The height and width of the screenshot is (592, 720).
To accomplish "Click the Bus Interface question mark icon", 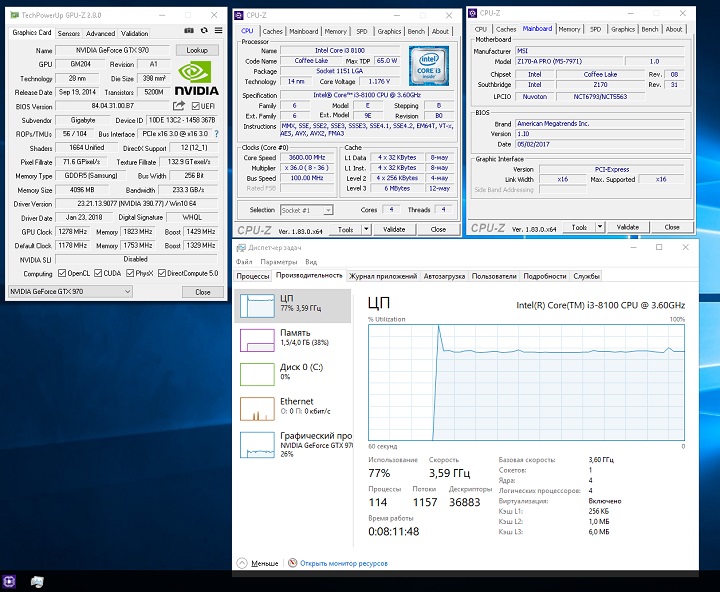I will 216,134.
